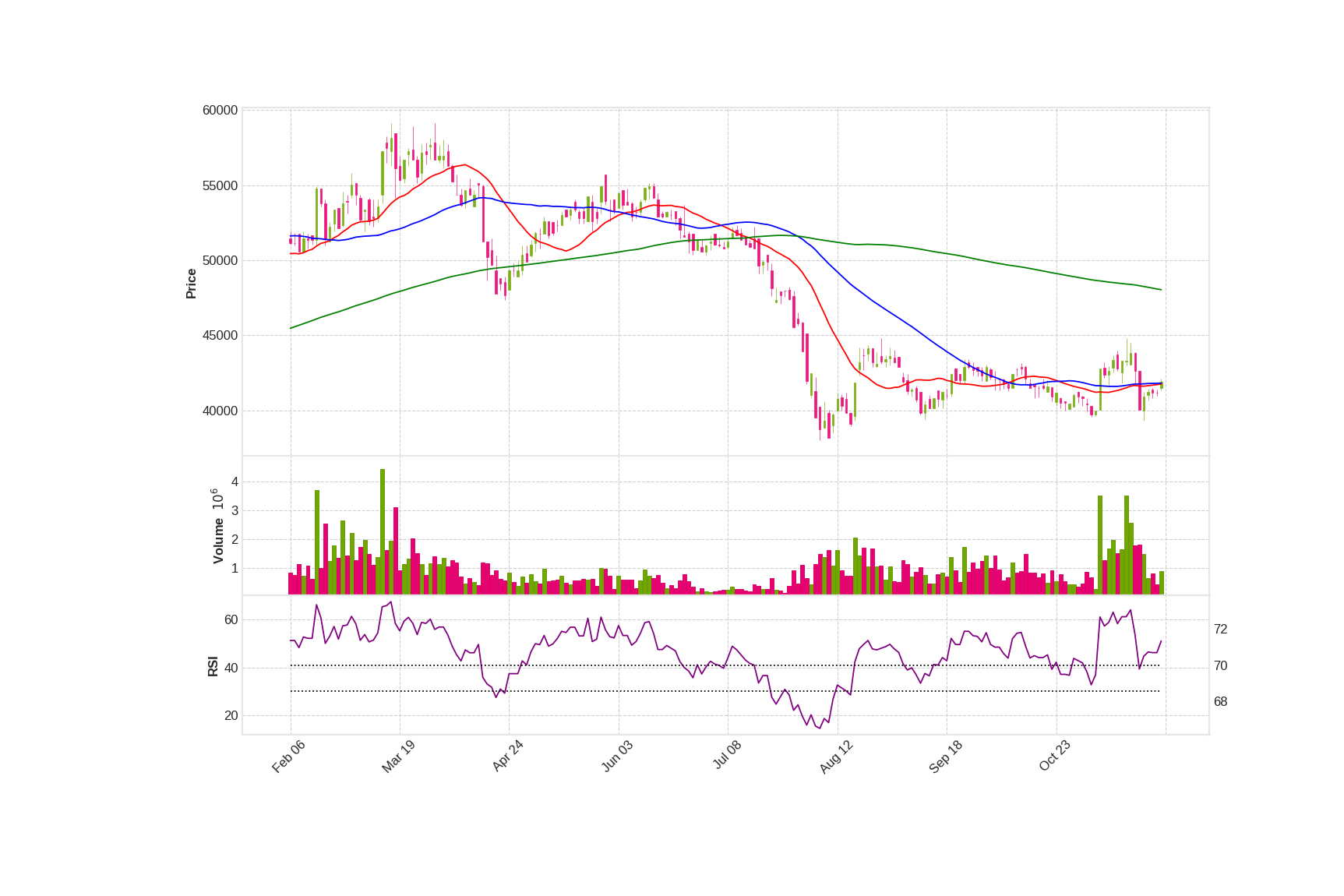Screen dimensions: 1344x896
Task: Click the RSI 40 axis label
Action: tap(231, 668)
